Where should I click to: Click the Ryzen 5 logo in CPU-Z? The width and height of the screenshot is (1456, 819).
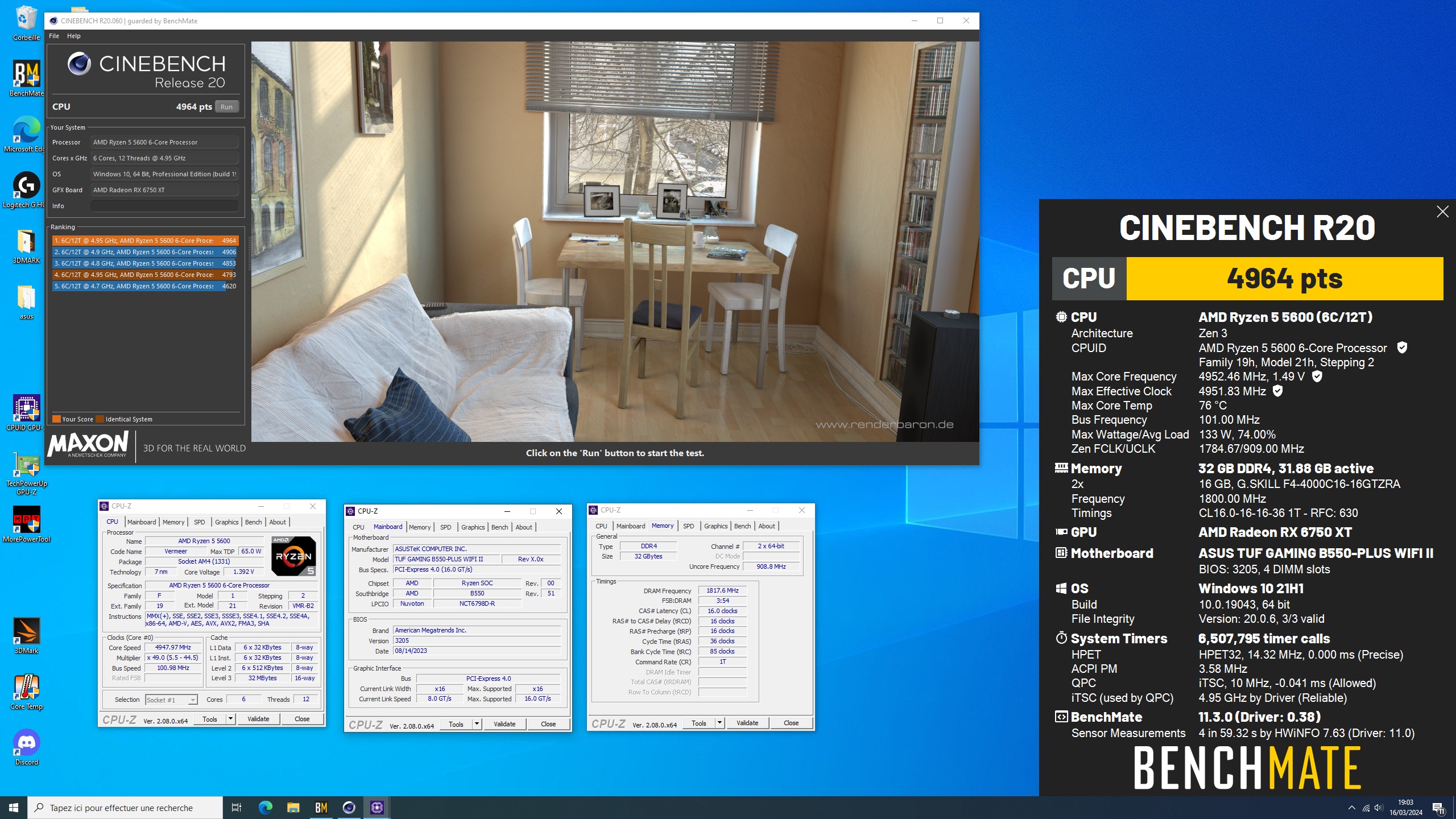click(293, 556)
